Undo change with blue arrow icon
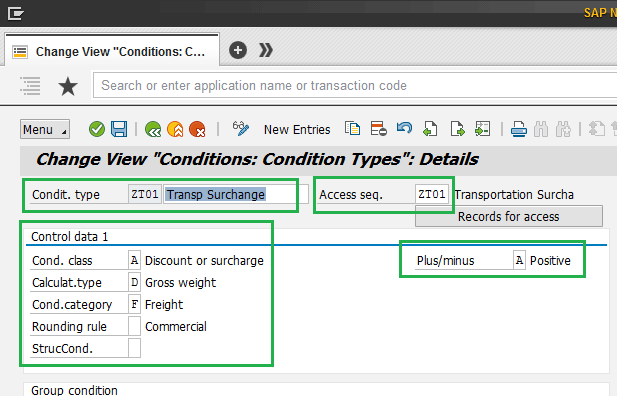Screen dimensions: 617x396 [404, 128]
